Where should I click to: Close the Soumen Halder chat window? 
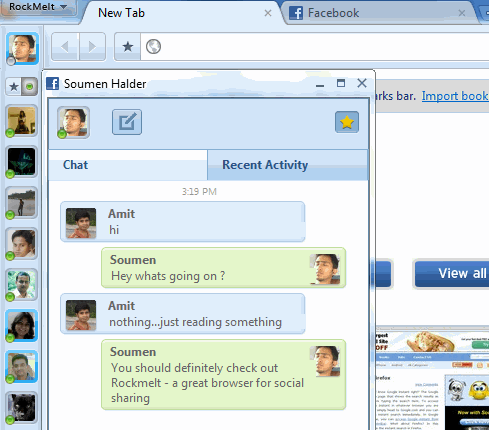[x=362, y=83]
